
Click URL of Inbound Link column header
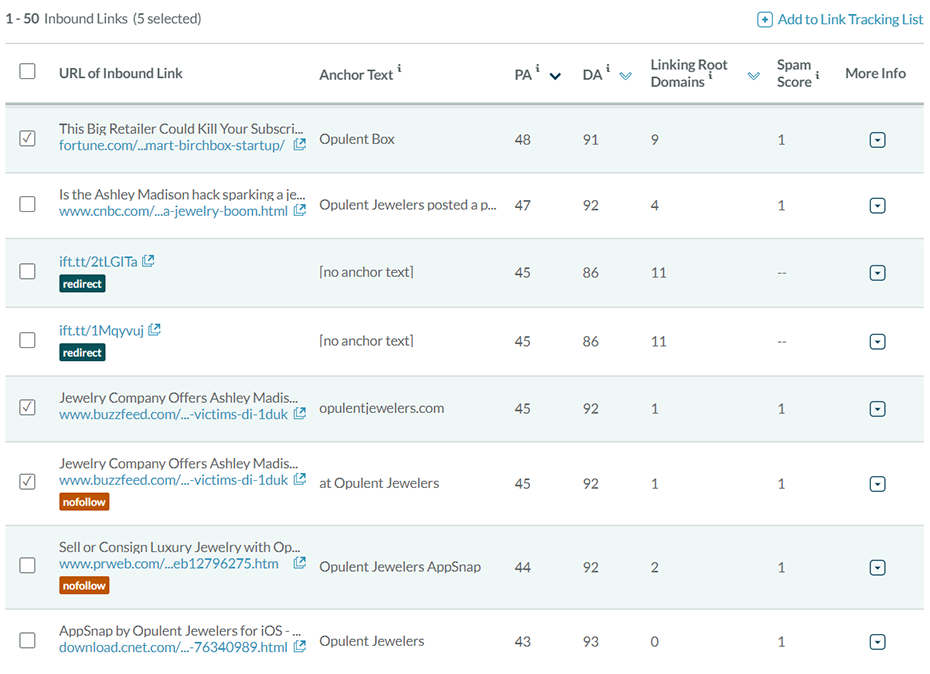(x=120, y=73)
